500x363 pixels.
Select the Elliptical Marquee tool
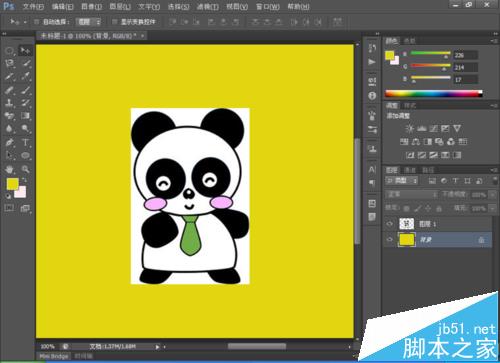[9, 50]
